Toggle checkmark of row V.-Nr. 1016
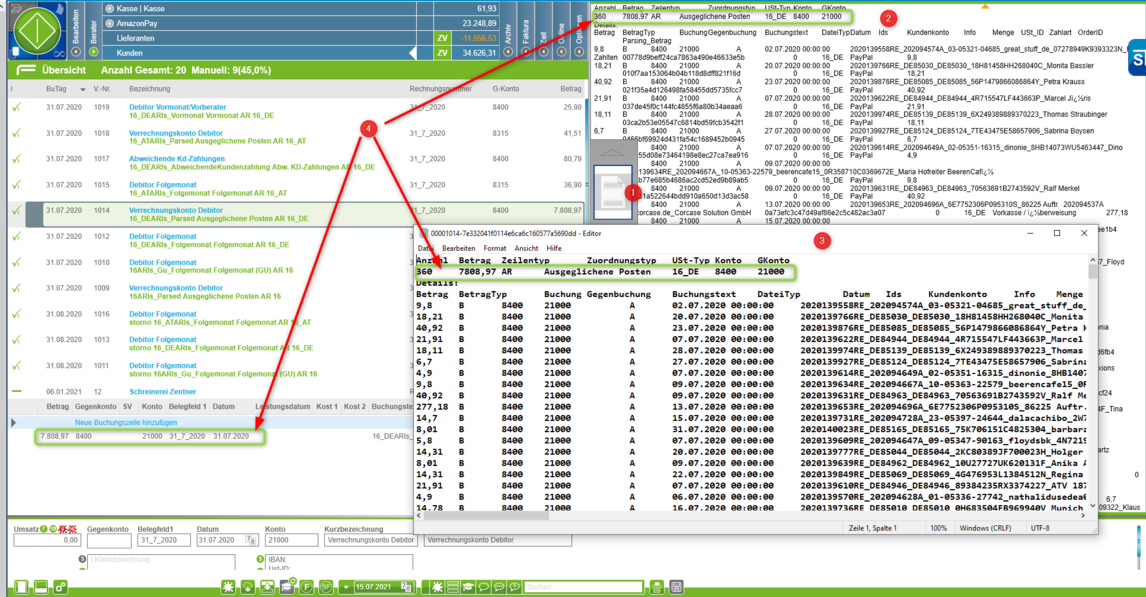1146x597 pixels. (17, 314)
